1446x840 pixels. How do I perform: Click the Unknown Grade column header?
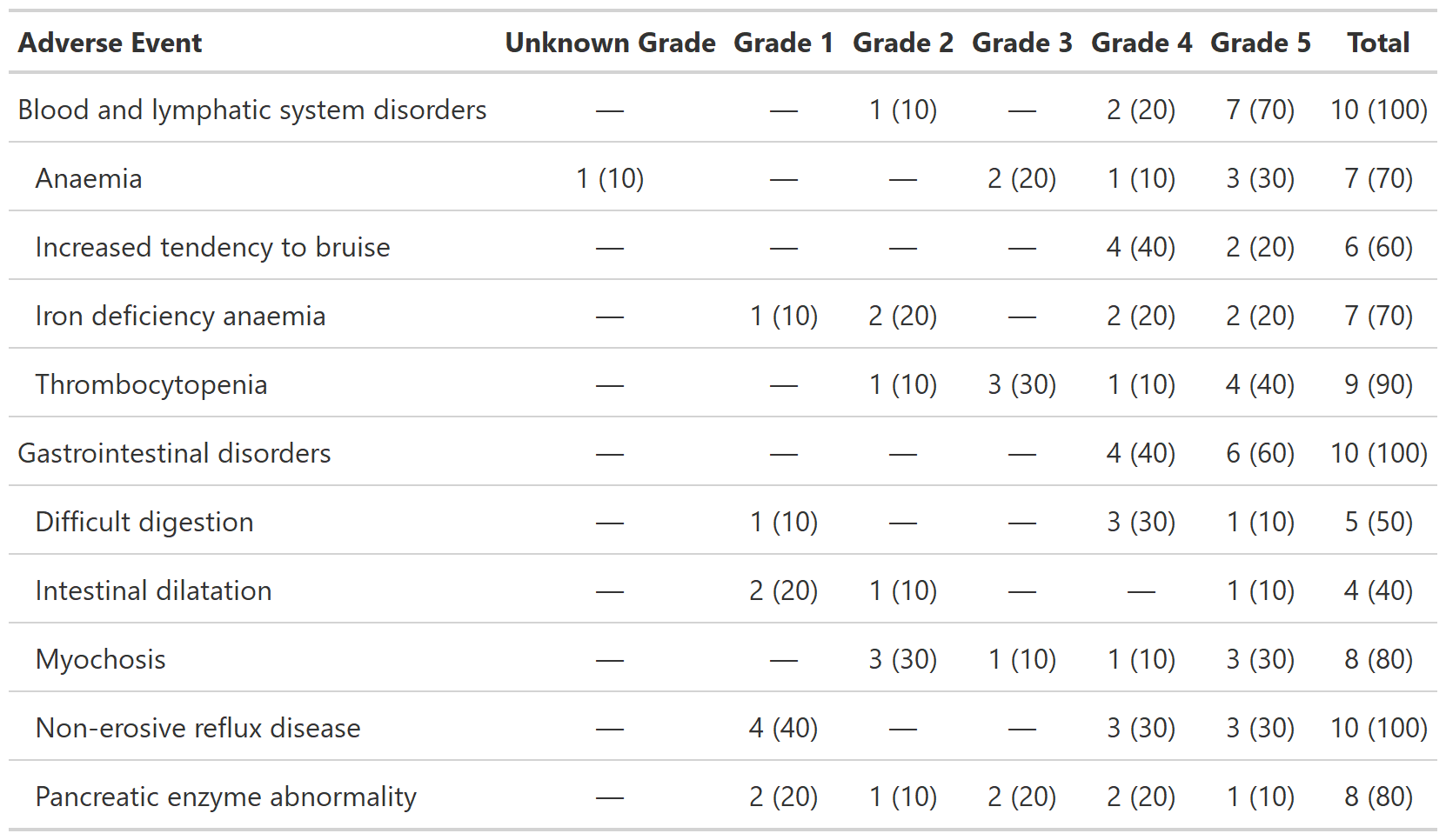610,43
